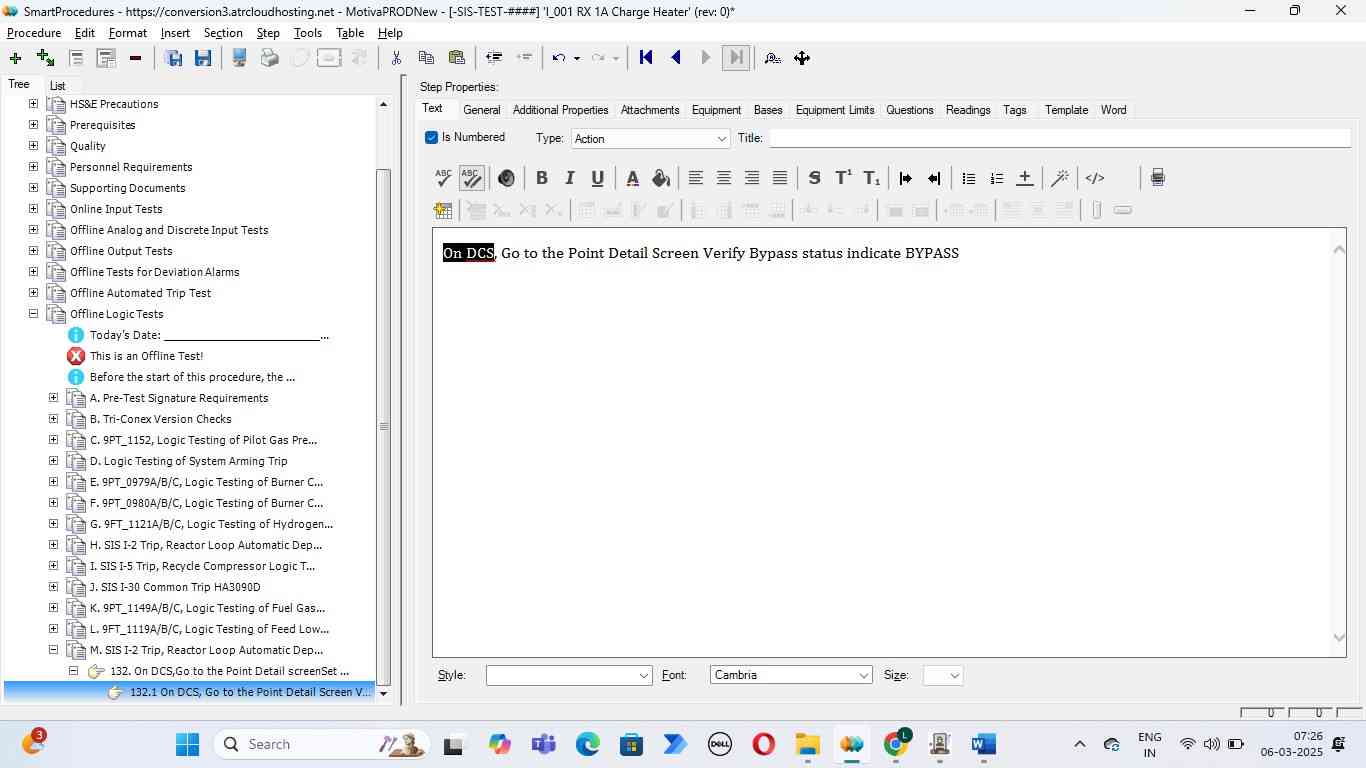Click the paste clipboard icon

pos(457,58)
